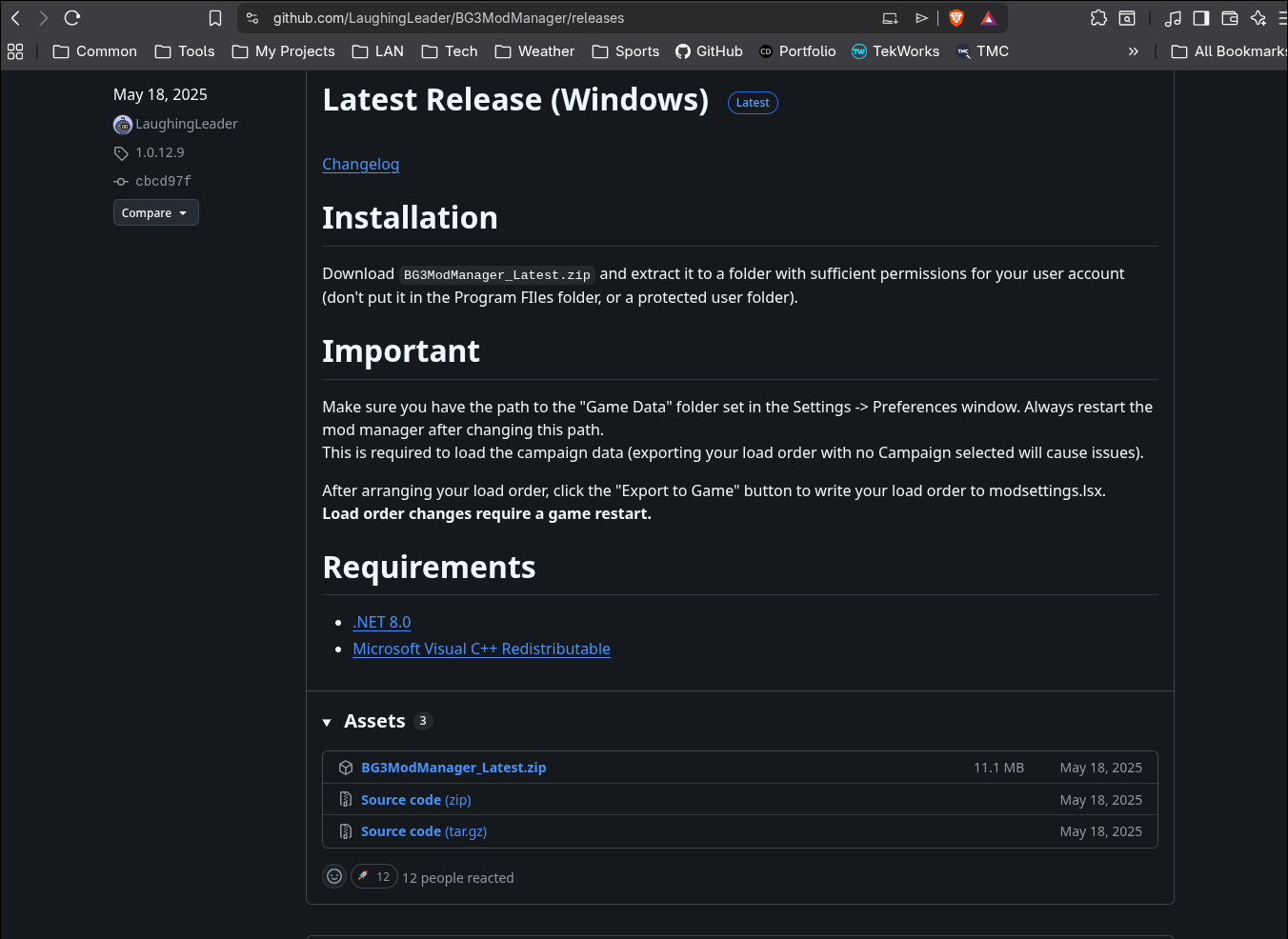Open the .NET 8.0 requirement link

click(x=381, y=622)
